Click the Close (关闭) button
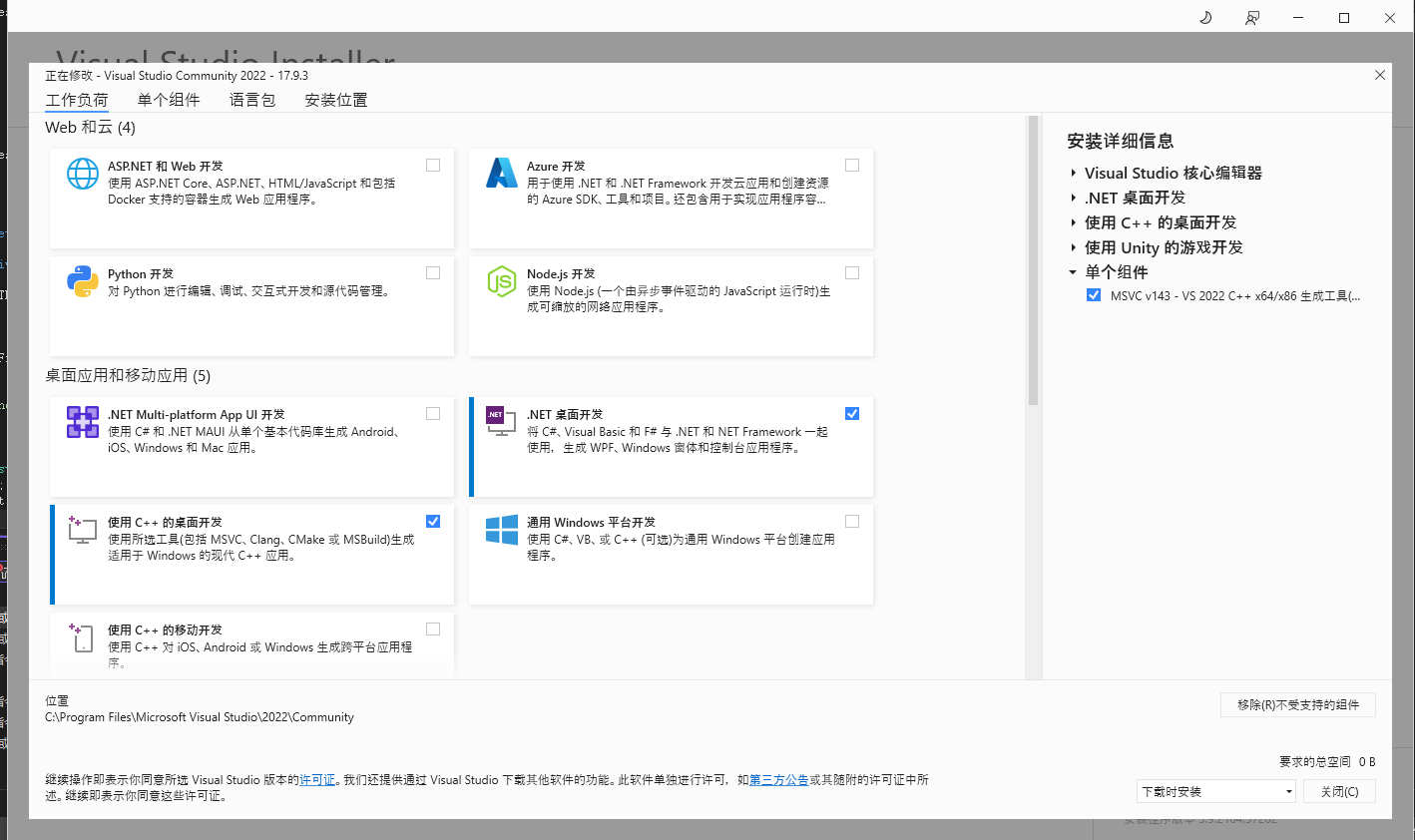This screenshot has width=1415, height=840. pos(1339,791)
